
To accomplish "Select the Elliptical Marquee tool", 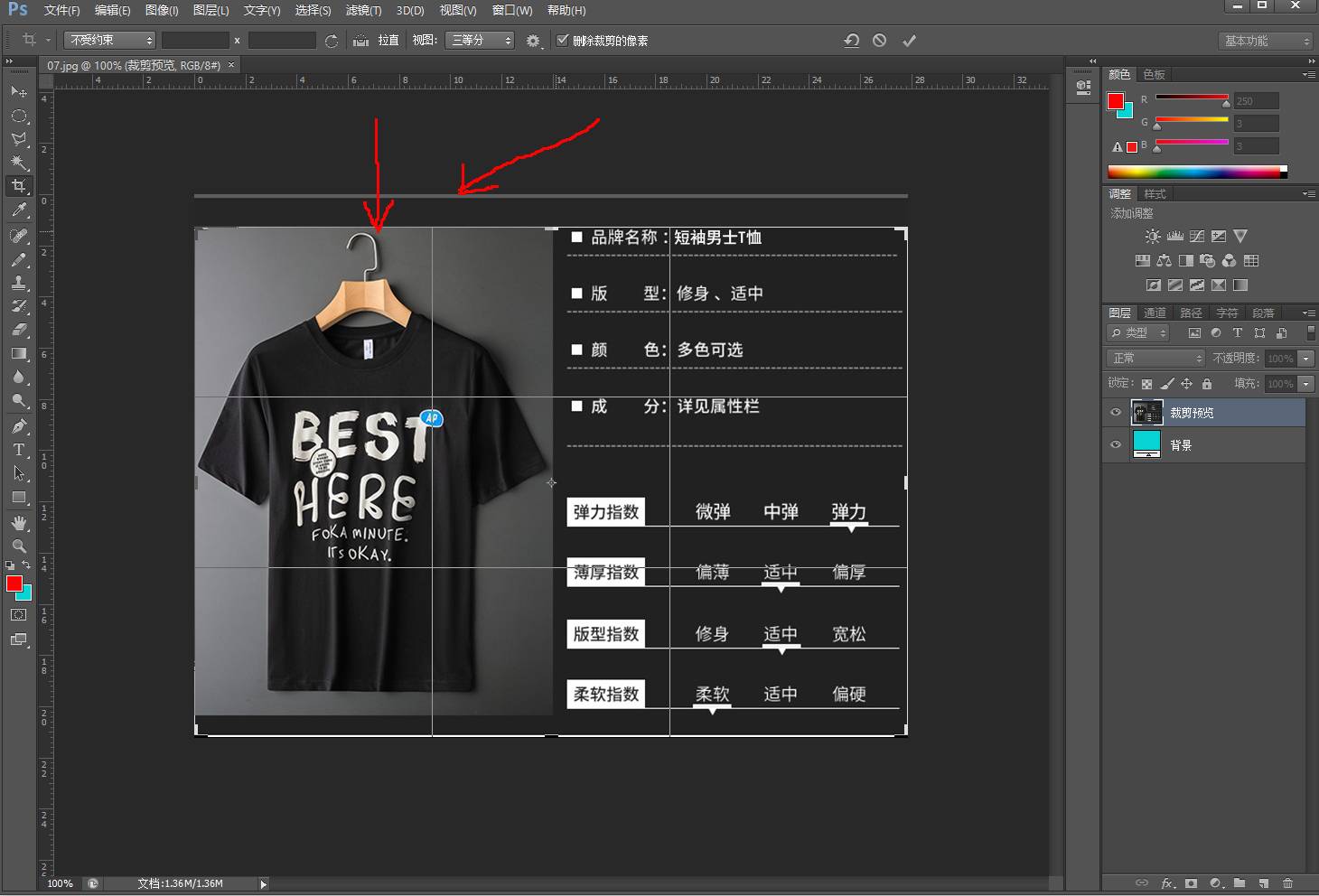I will (x=18, y=116).
